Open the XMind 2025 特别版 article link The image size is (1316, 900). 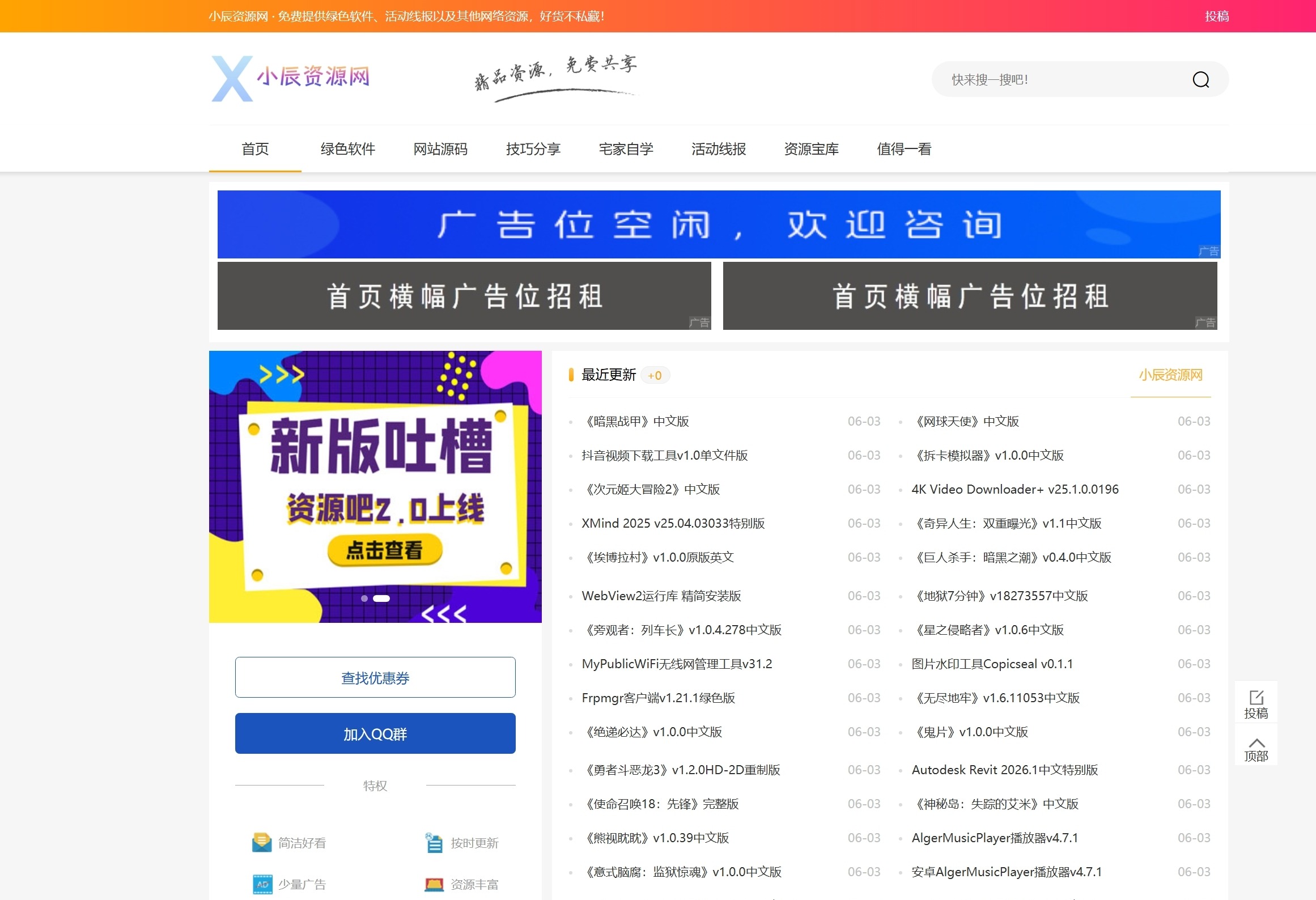pyautogui.click(x=673, y=523)
